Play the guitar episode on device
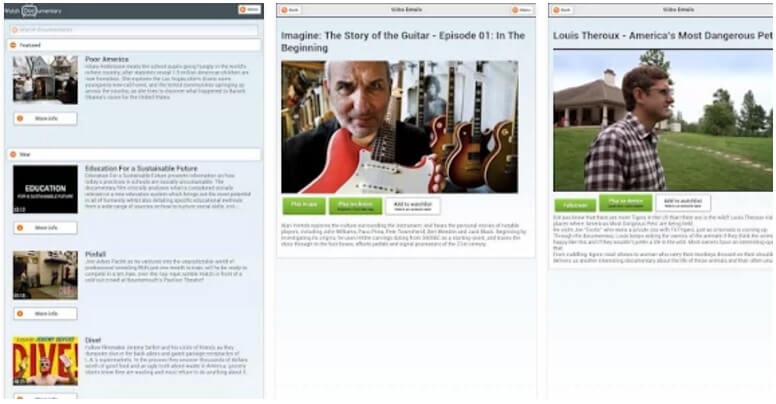The height and width of the screenshot is (404, 776). click(355, 206)
